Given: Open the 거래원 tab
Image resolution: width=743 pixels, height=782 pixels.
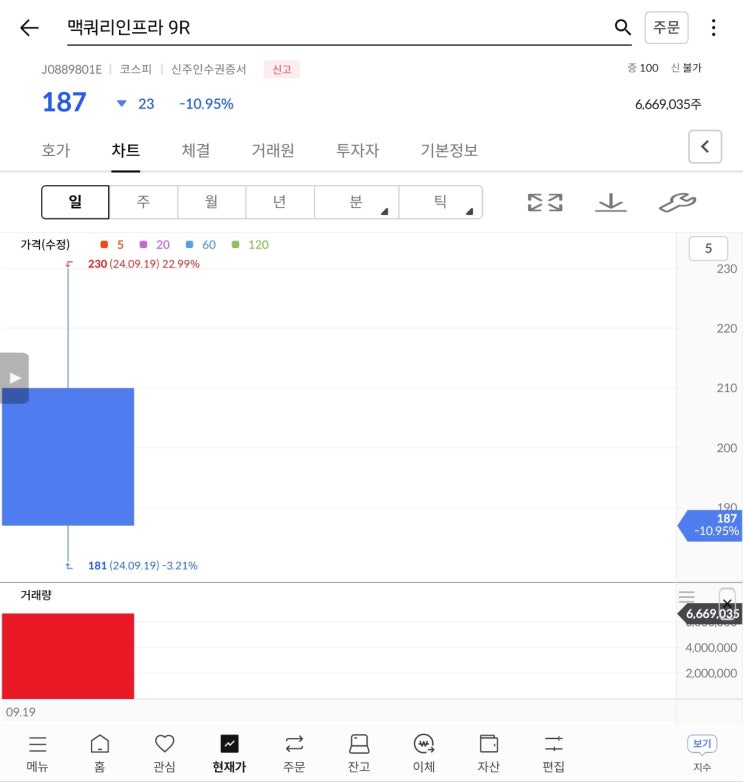Looking at the screenshot, I should pyautogui.click(x=273, y=150).
